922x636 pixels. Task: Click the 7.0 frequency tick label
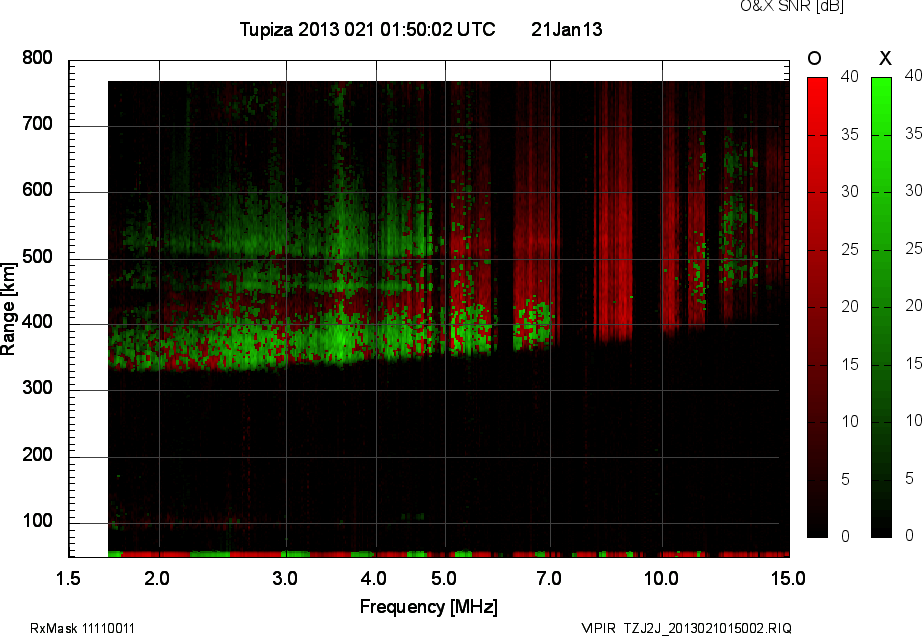click(x=549, y=578)
